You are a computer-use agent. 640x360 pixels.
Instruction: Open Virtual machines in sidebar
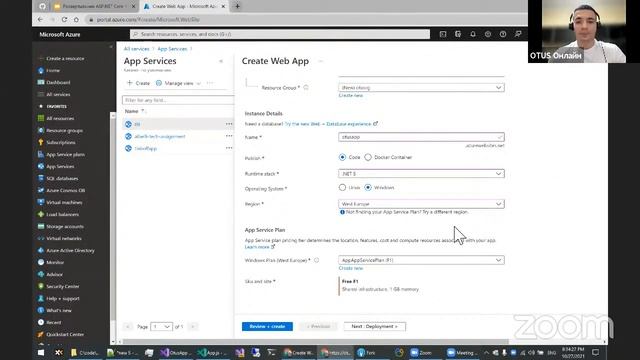coord(64,202)
